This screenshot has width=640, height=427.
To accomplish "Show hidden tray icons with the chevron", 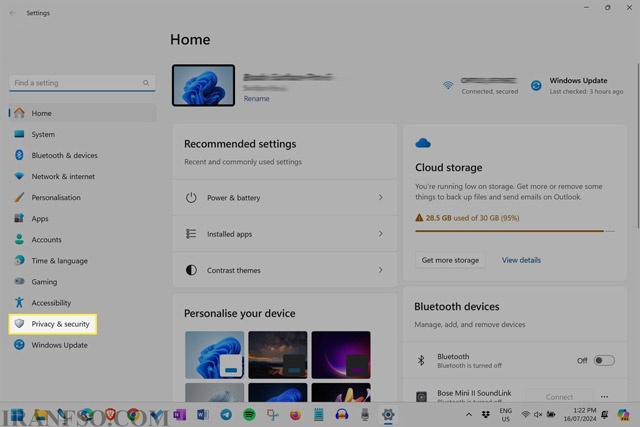I will pos(469,415).
